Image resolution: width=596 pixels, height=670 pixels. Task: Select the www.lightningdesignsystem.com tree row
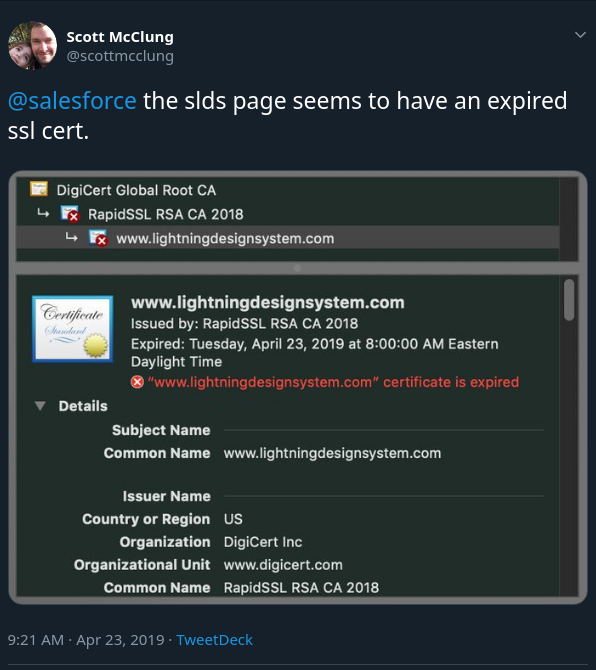[x=288, y=238]
